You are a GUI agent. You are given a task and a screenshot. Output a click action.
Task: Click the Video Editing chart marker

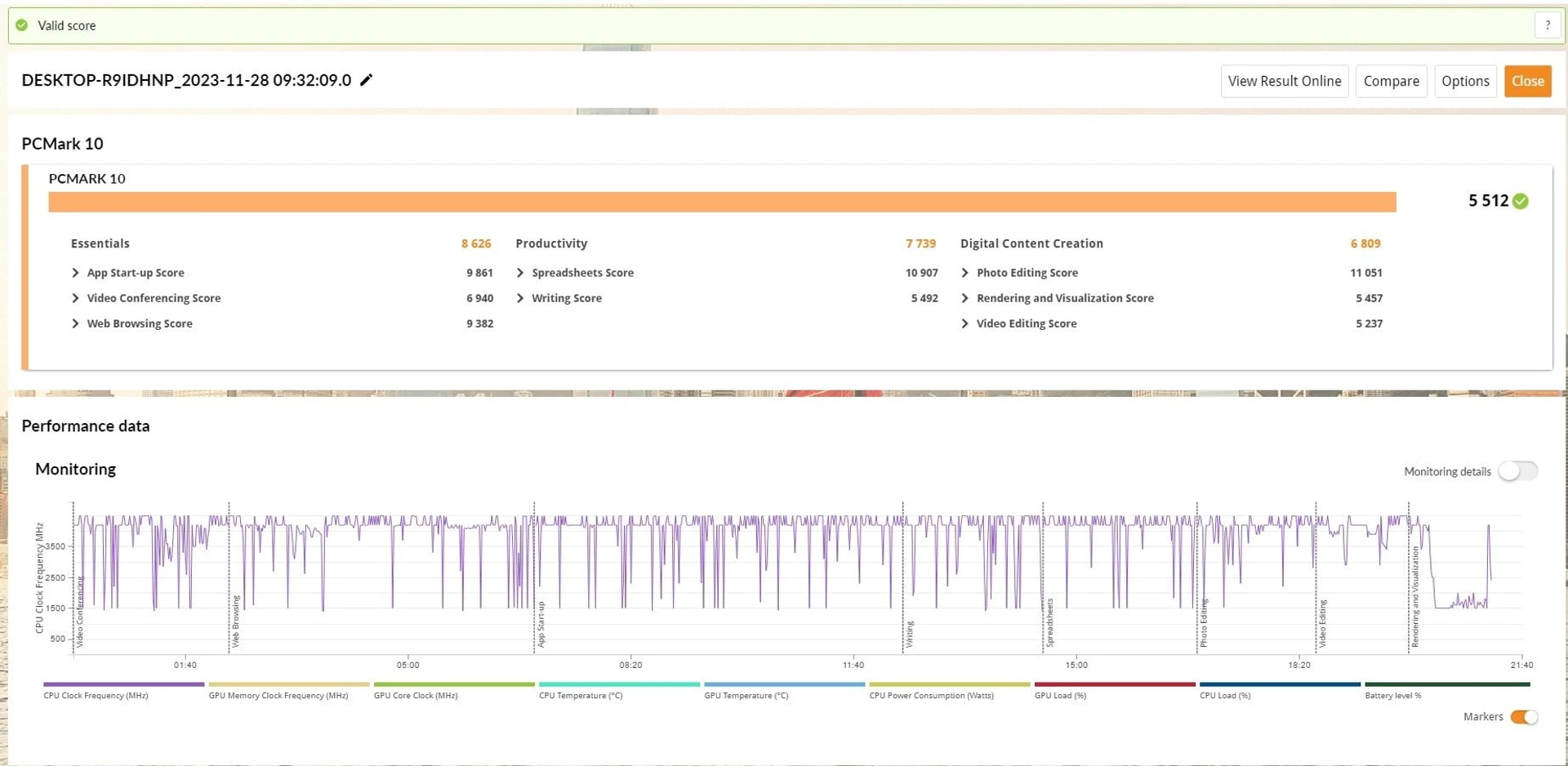(x=1322, y=624)
